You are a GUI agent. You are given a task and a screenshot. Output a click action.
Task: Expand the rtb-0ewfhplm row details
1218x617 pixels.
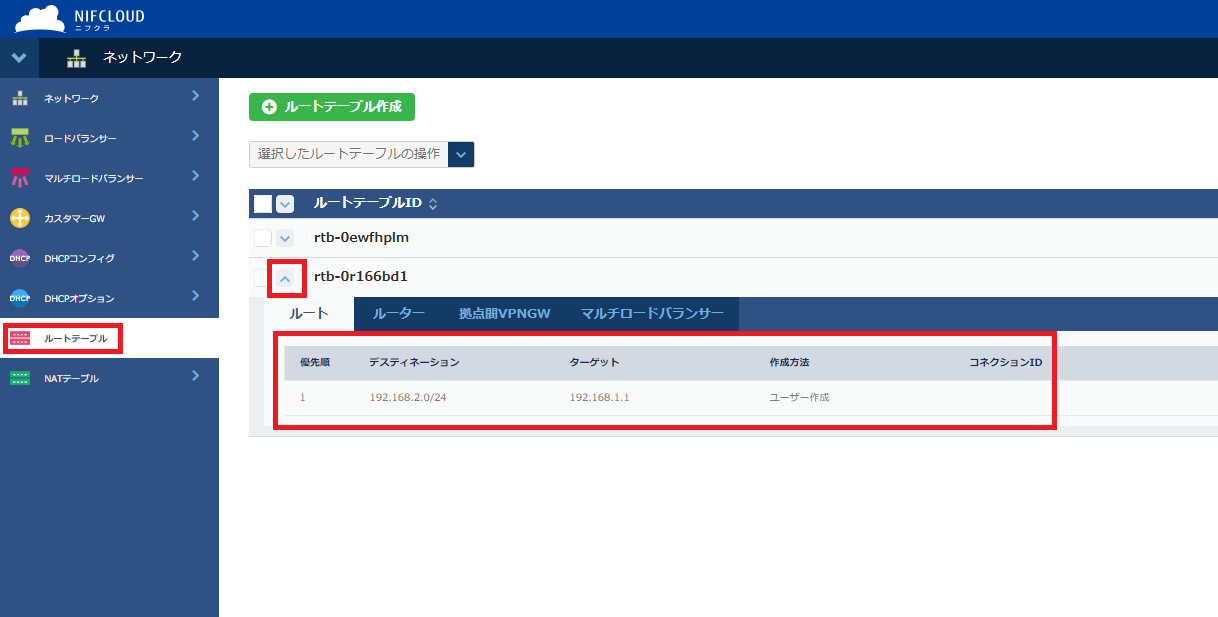coord(285,238)
